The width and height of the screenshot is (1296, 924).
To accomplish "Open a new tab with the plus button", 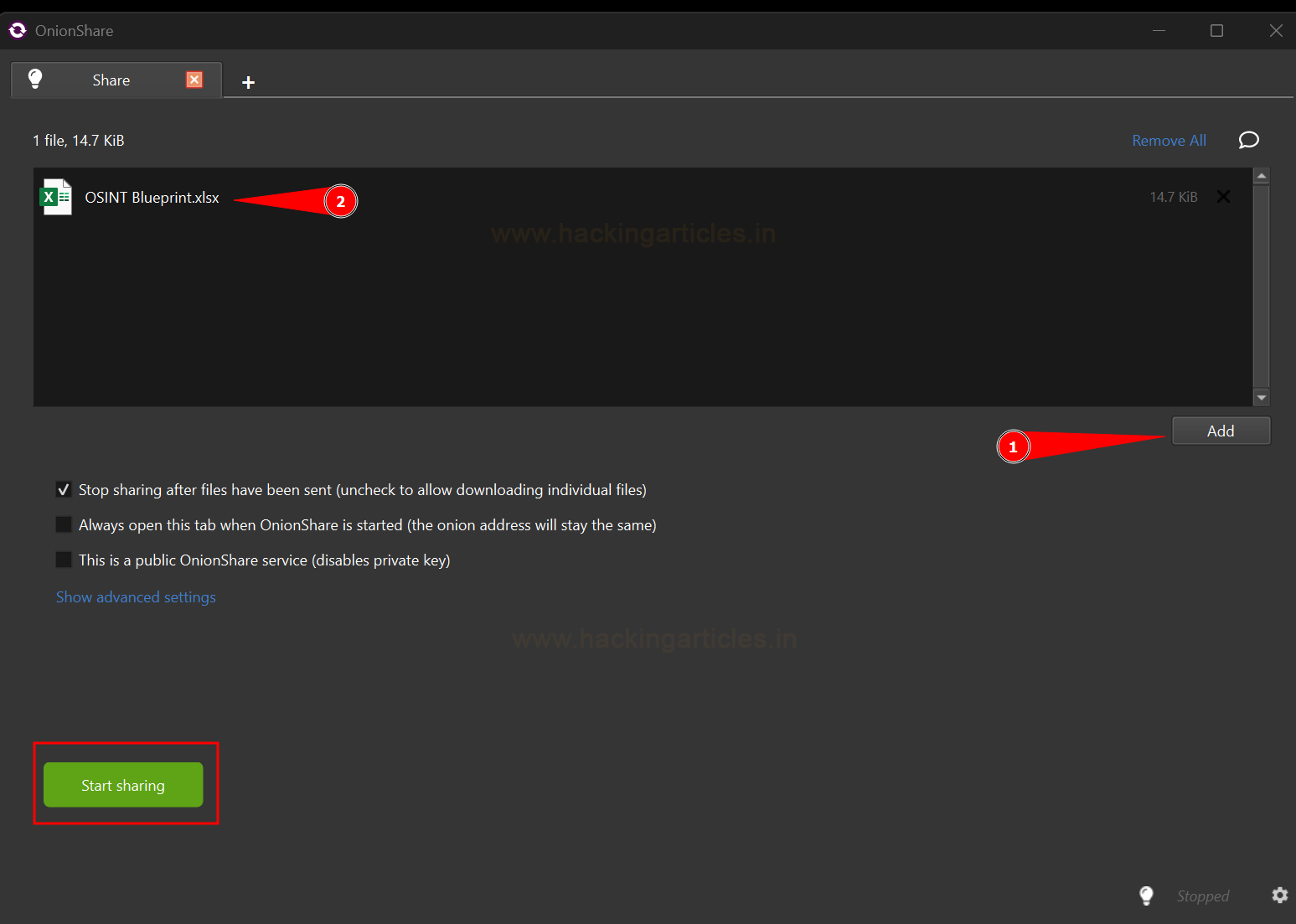I will [248, 82].
